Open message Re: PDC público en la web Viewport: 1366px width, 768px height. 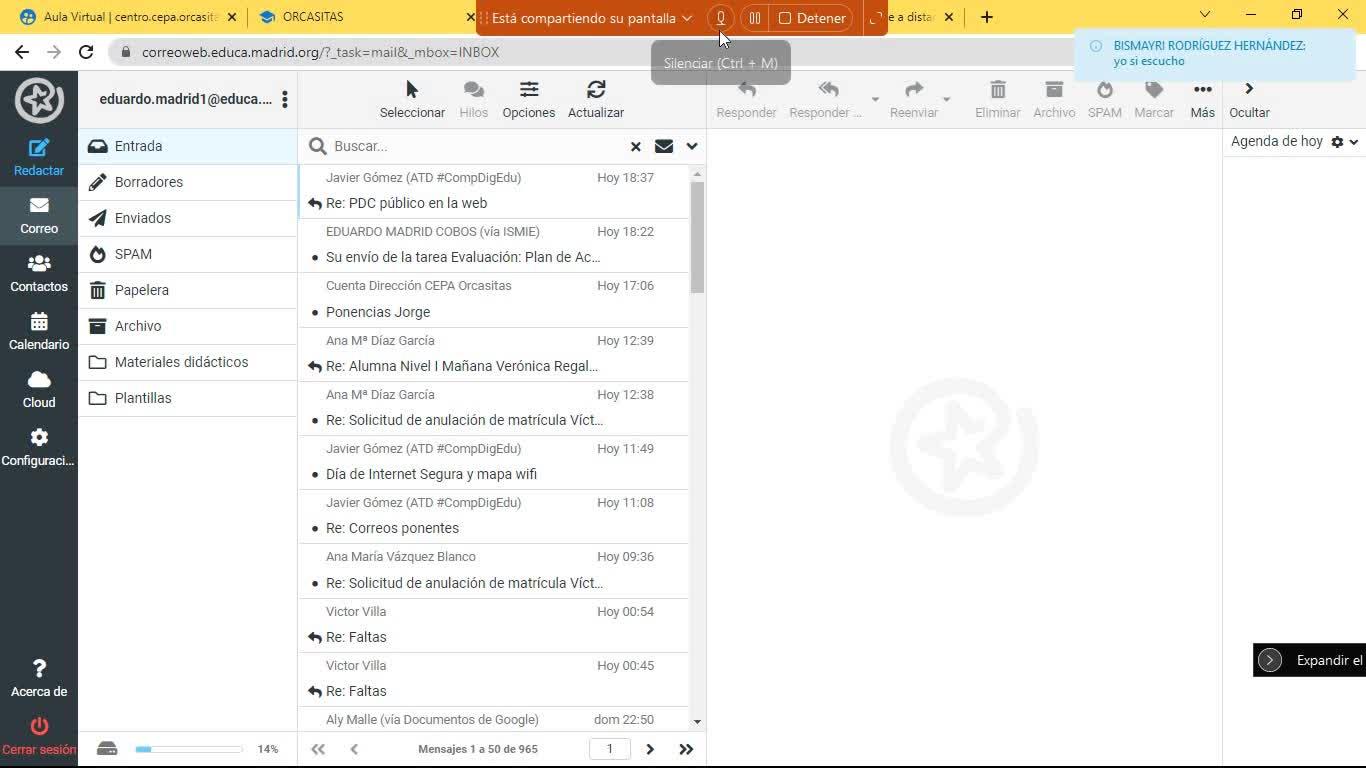click(x=494, y=191)
